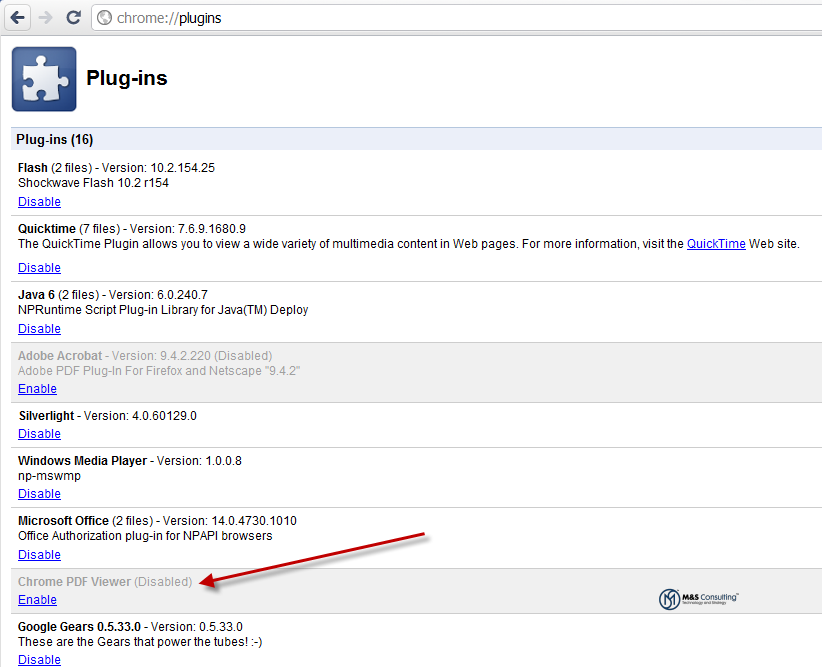Click the browser back arrow button
The image size is (822, 667).
pyautogui.click(x=17, y=18)
